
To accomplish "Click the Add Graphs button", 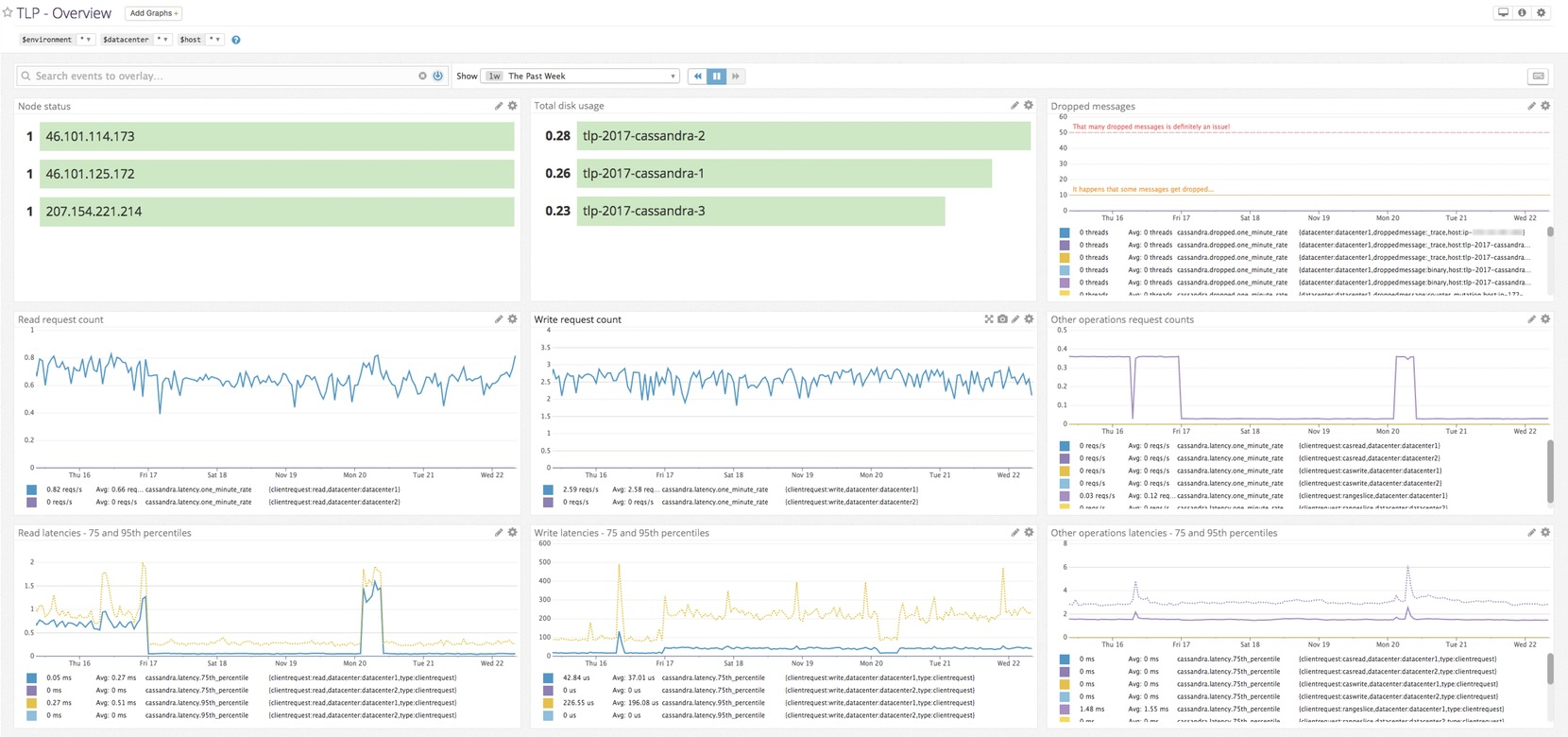I will [153, 13].
